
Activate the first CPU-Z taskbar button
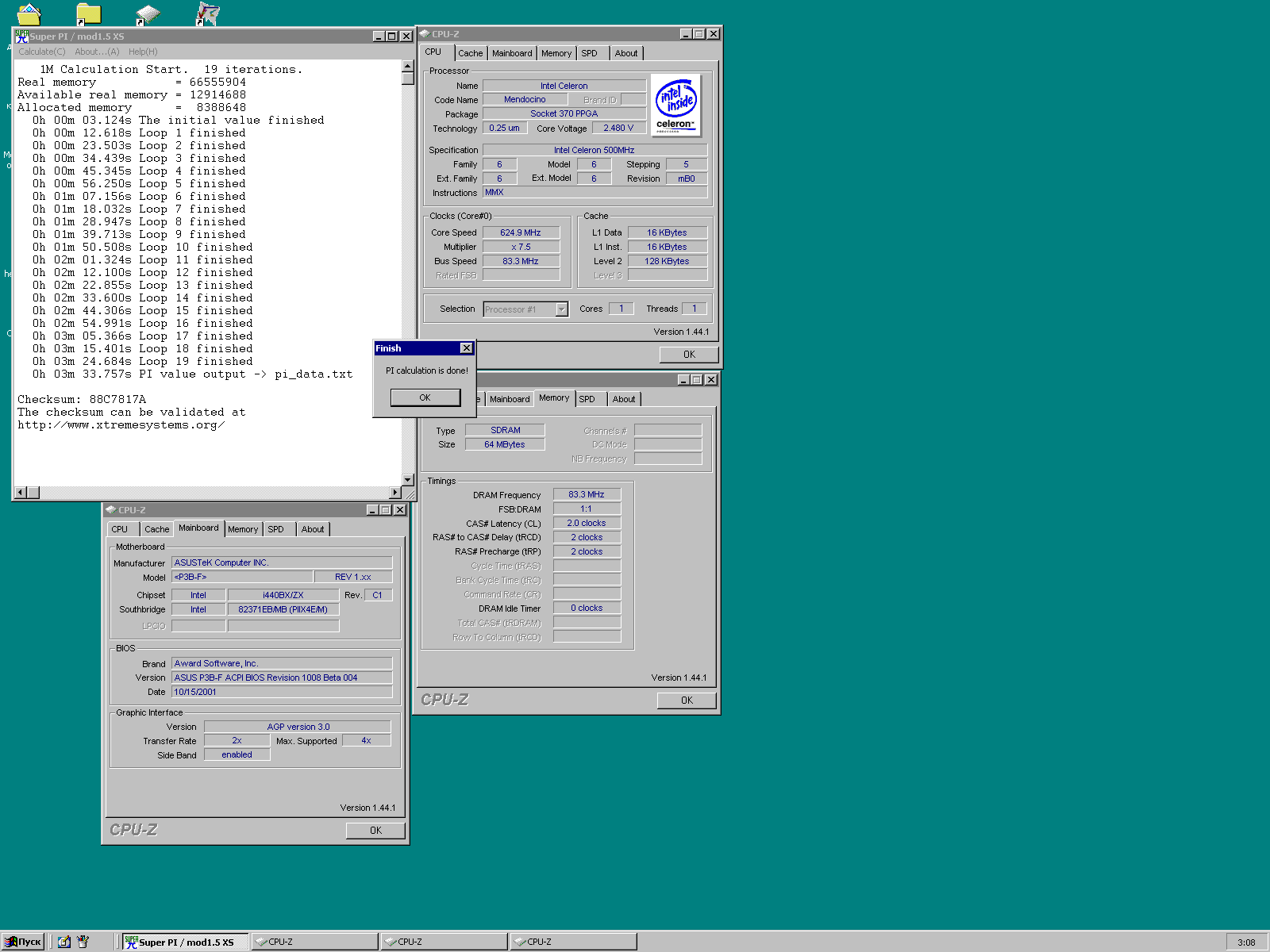coord(315,942)
